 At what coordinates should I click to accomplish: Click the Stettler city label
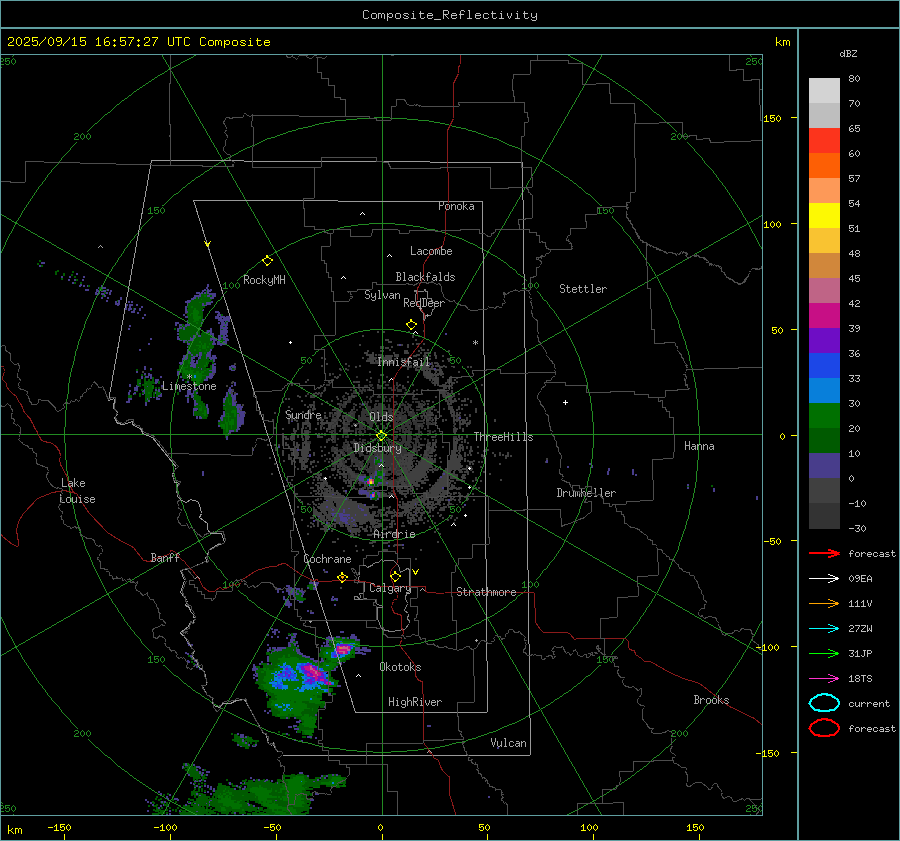click(x=583, y=289)
